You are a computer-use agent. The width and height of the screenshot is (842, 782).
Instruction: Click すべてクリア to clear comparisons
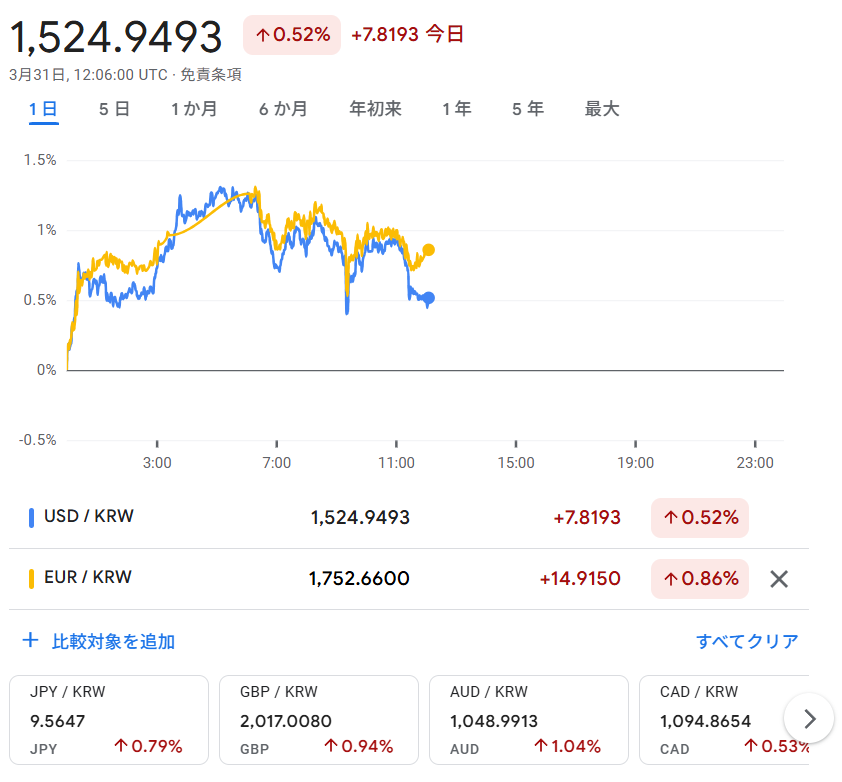pyautogui.click(x=747, y=642)
